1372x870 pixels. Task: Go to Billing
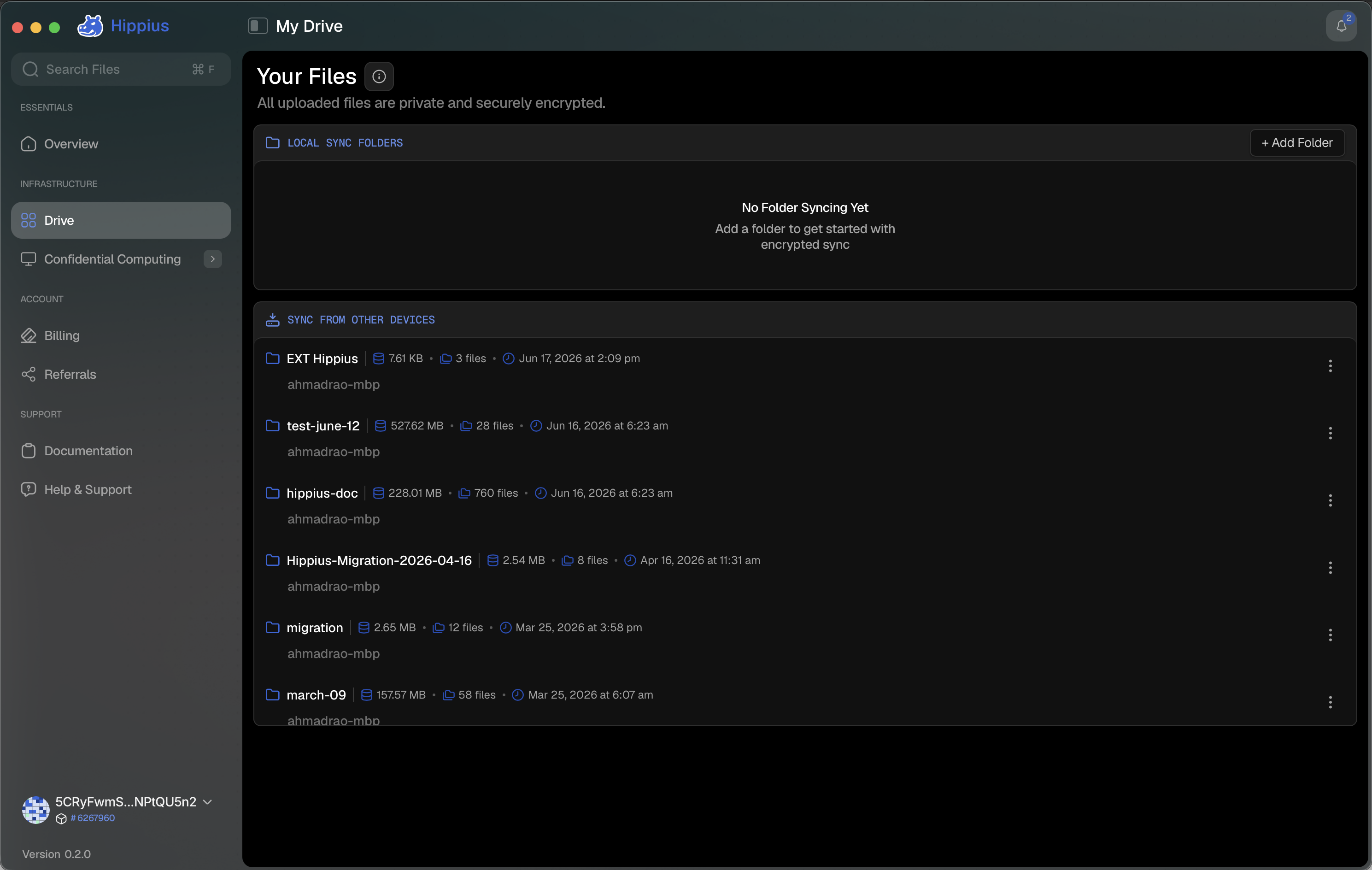(121, 335)
